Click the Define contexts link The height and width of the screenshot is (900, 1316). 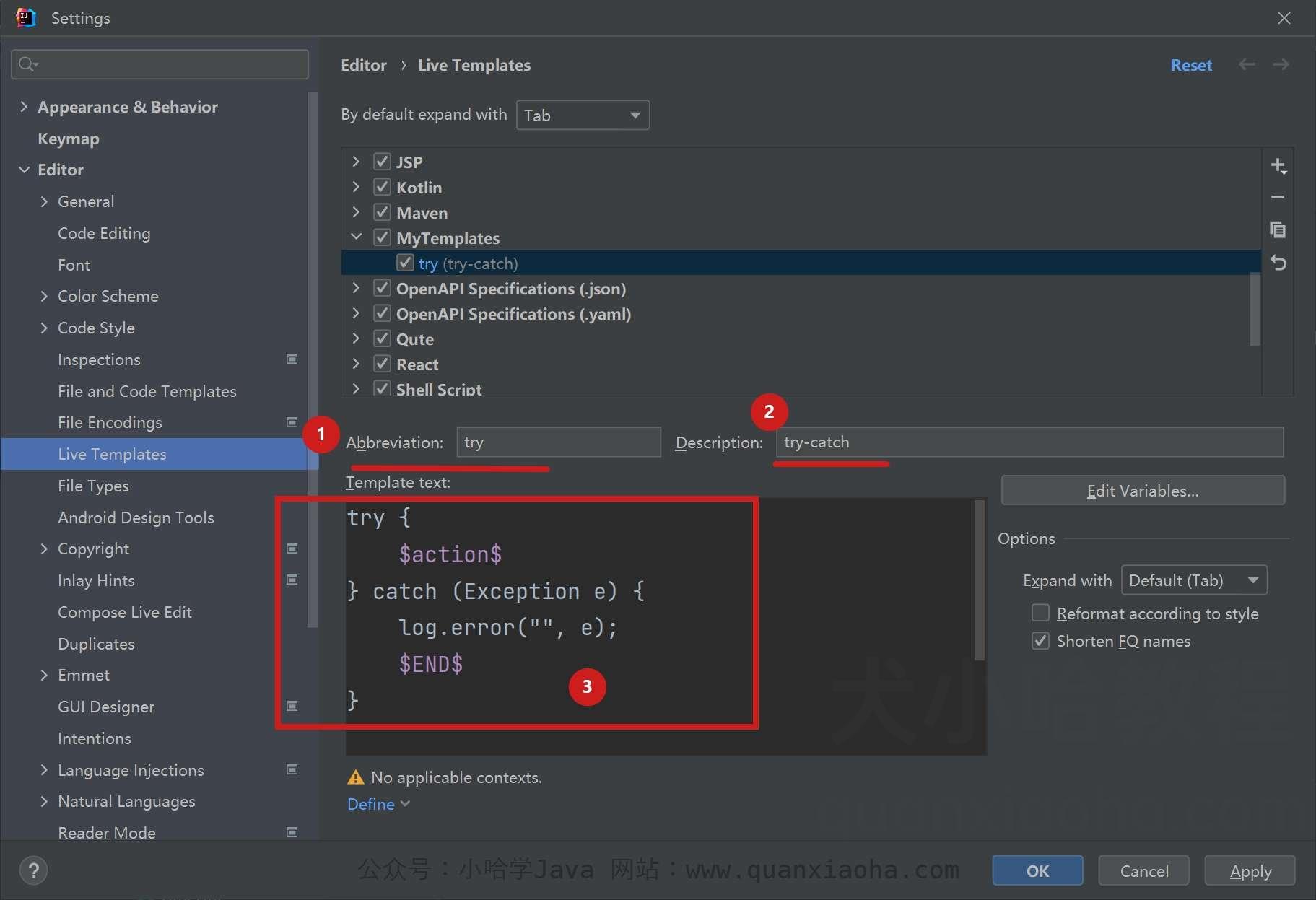coord(378,804)
